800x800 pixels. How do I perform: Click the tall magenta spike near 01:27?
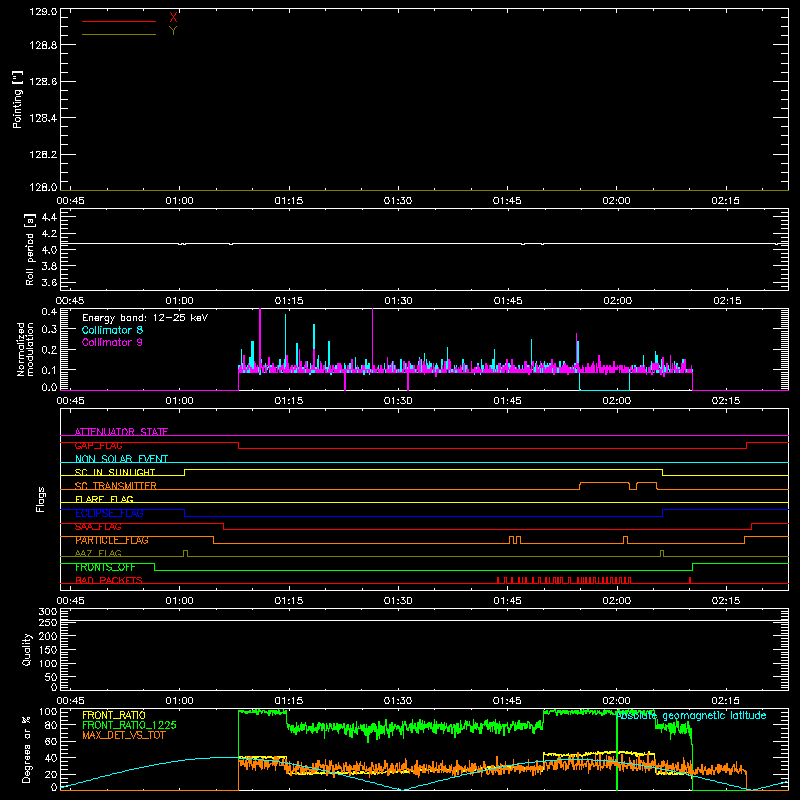click(x=372, y=339)
